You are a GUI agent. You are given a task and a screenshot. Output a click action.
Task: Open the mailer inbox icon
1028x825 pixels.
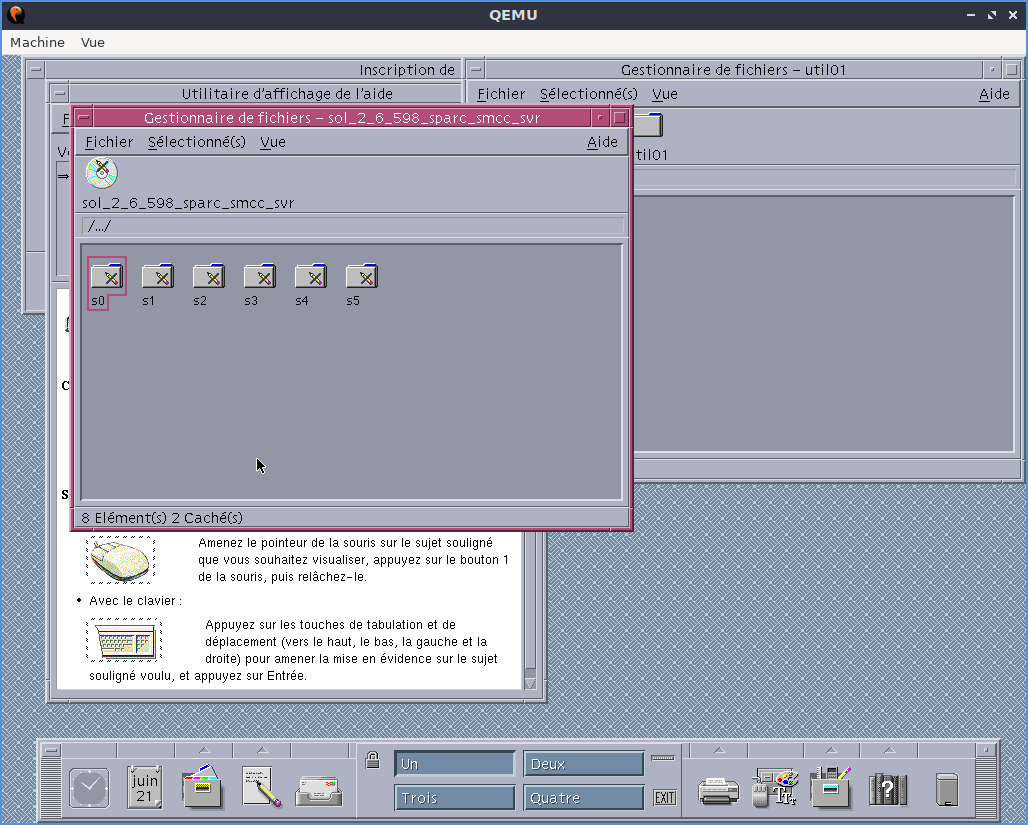pos(319,790)
